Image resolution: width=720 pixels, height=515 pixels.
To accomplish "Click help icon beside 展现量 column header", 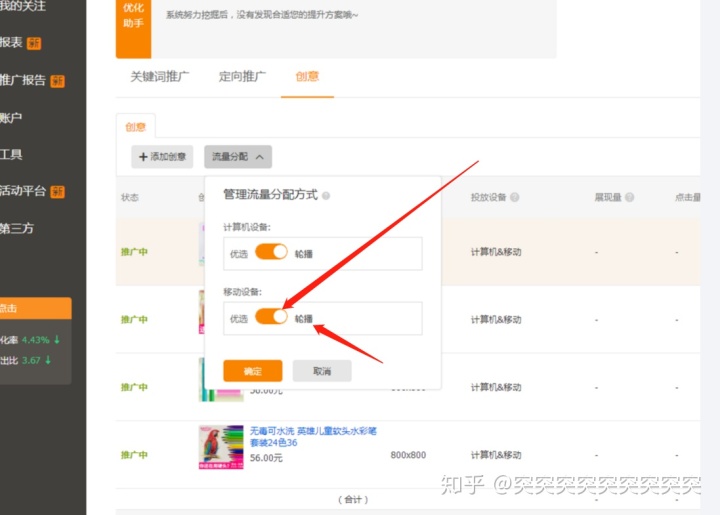I will tap(630, 197).
